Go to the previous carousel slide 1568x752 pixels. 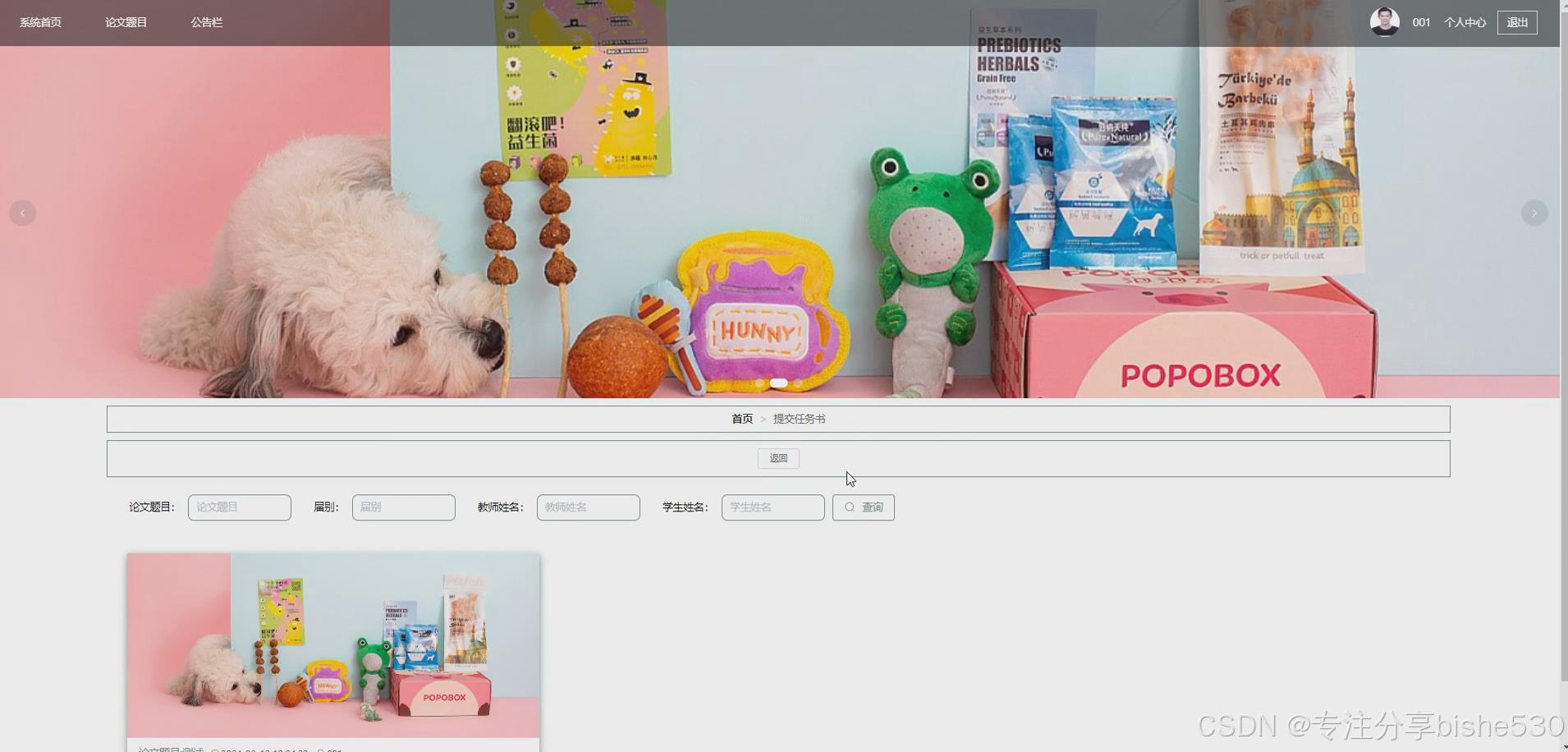click(x=22, y=213)
